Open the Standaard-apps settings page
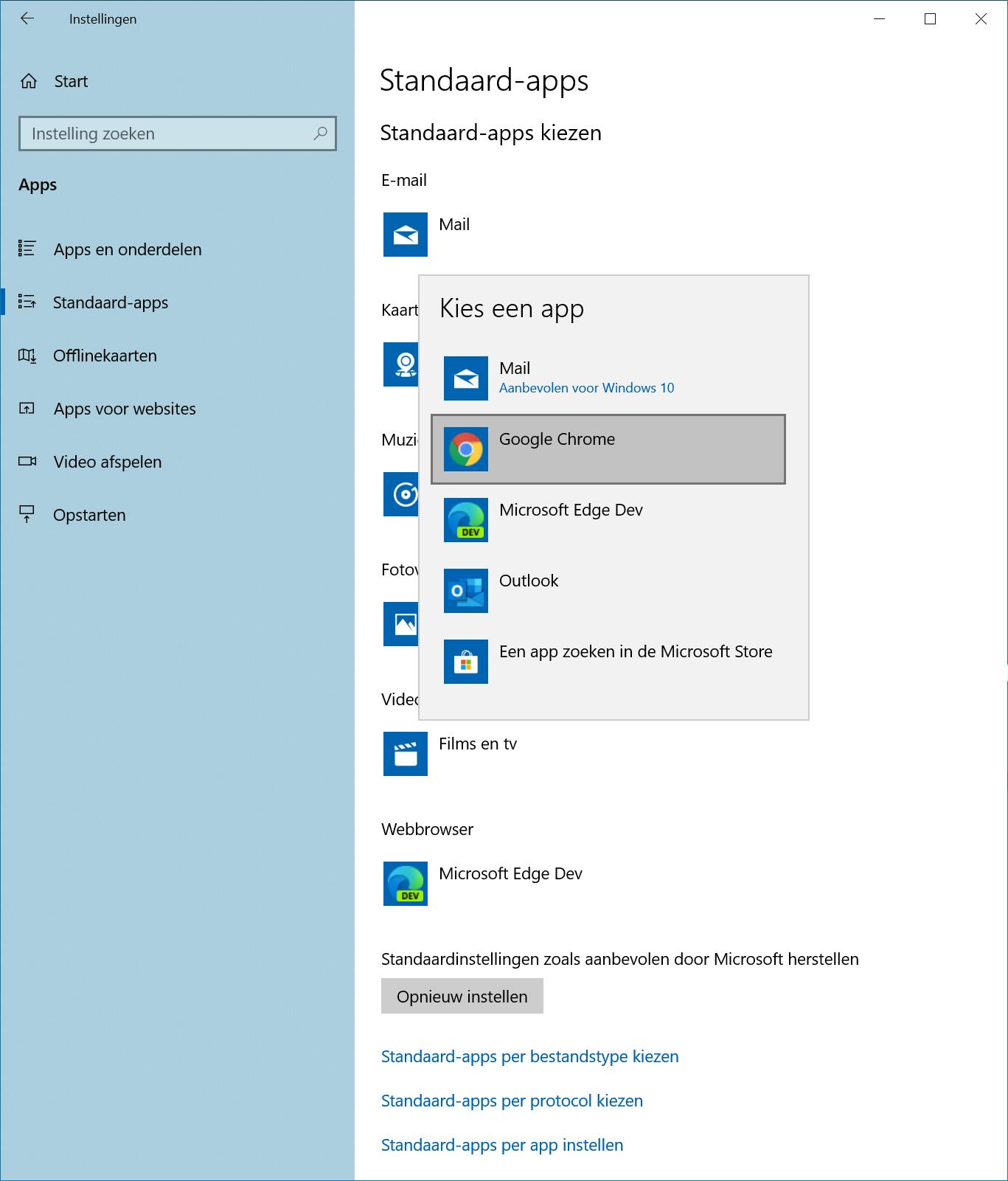This screenshot has width=1008, height=1181. coord(177,302)
